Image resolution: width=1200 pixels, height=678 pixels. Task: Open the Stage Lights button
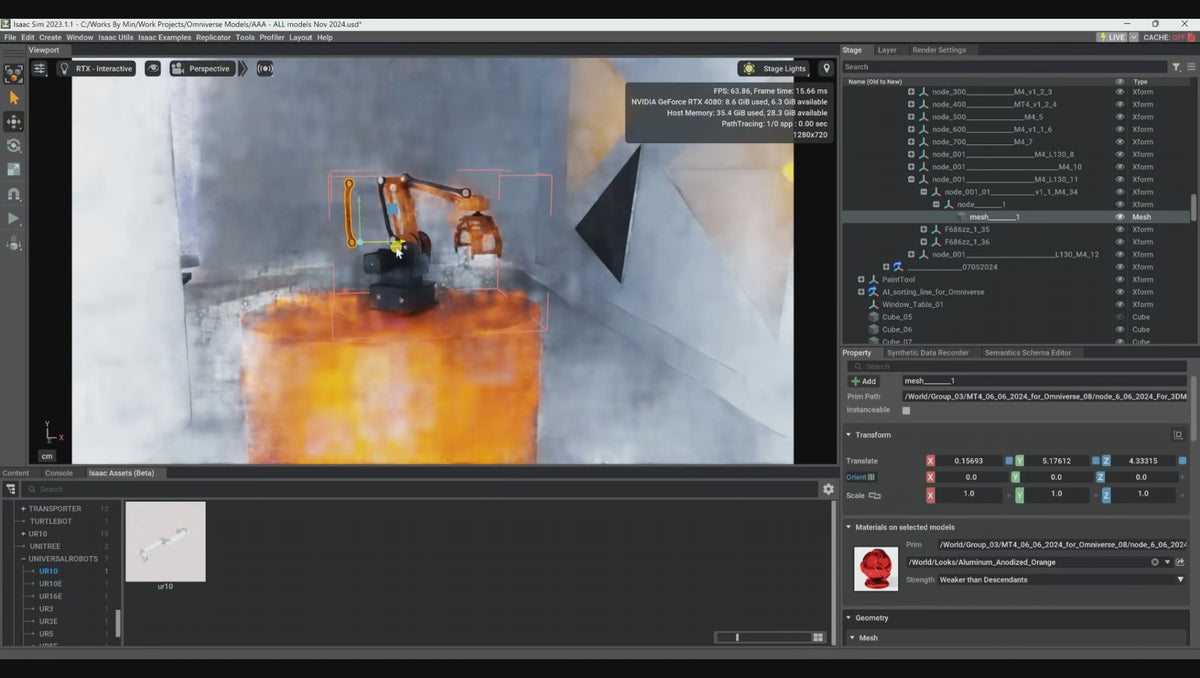[x=775, y=69]
